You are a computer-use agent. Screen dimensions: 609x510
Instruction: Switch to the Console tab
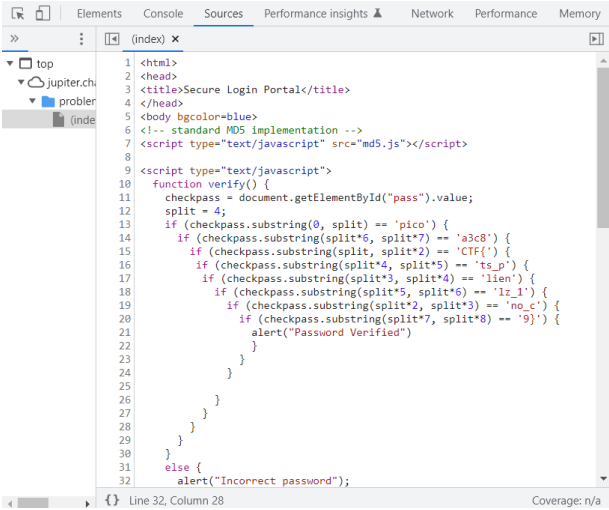163,14
